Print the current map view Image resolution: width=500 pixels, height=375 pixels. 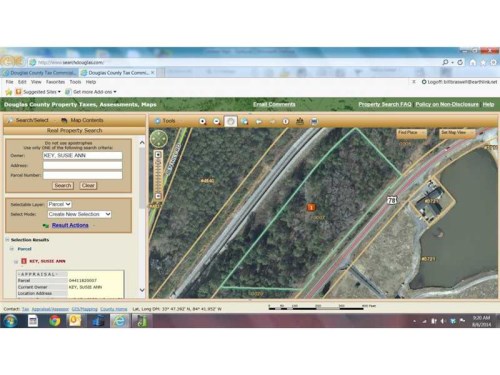(314, 122)
